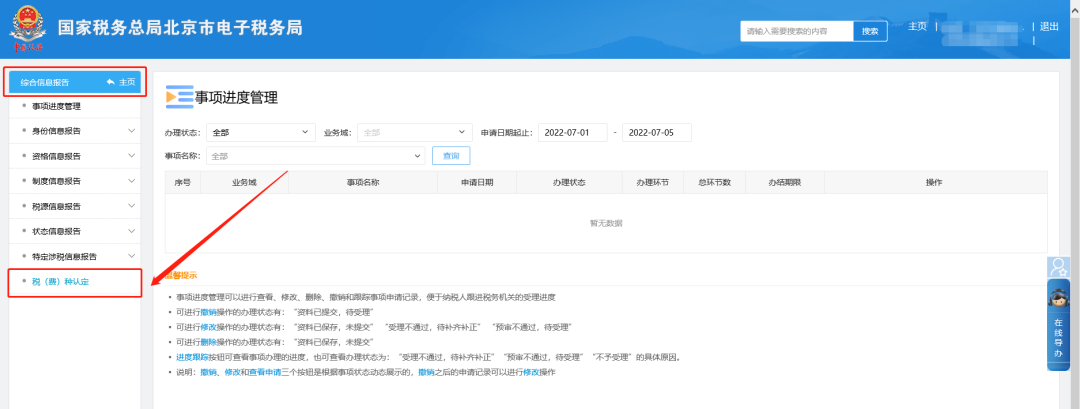
Task: Click the 事项进度管理 title icon
Action: [179, 97]
